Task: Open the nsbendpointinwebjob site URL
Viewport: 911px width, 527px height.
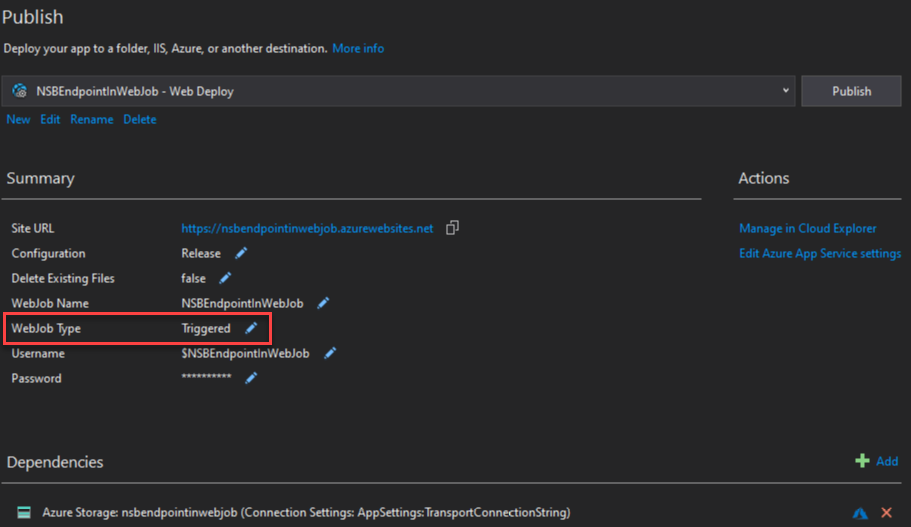Action: coord(307,228)
